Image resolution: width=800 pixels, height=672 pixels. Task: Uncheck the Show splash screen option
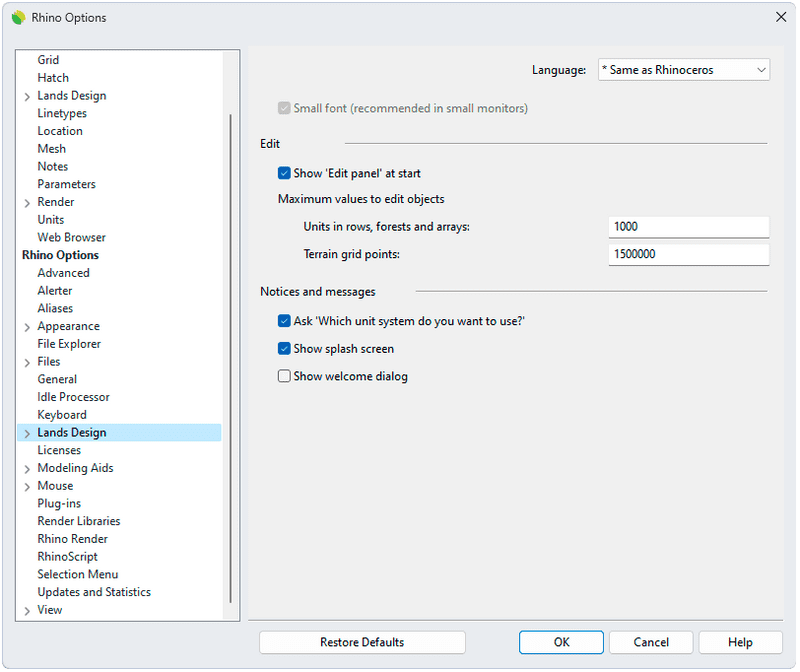[x=284, y=349]
